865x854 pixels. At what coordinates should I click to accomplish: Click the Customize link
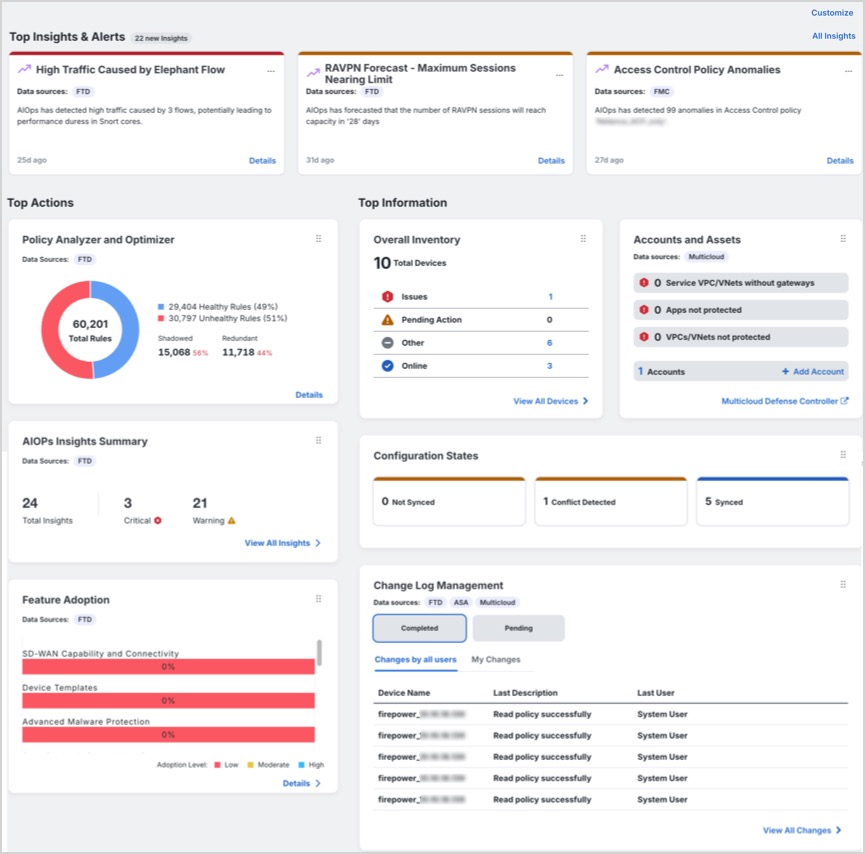[x=832, y=13]
